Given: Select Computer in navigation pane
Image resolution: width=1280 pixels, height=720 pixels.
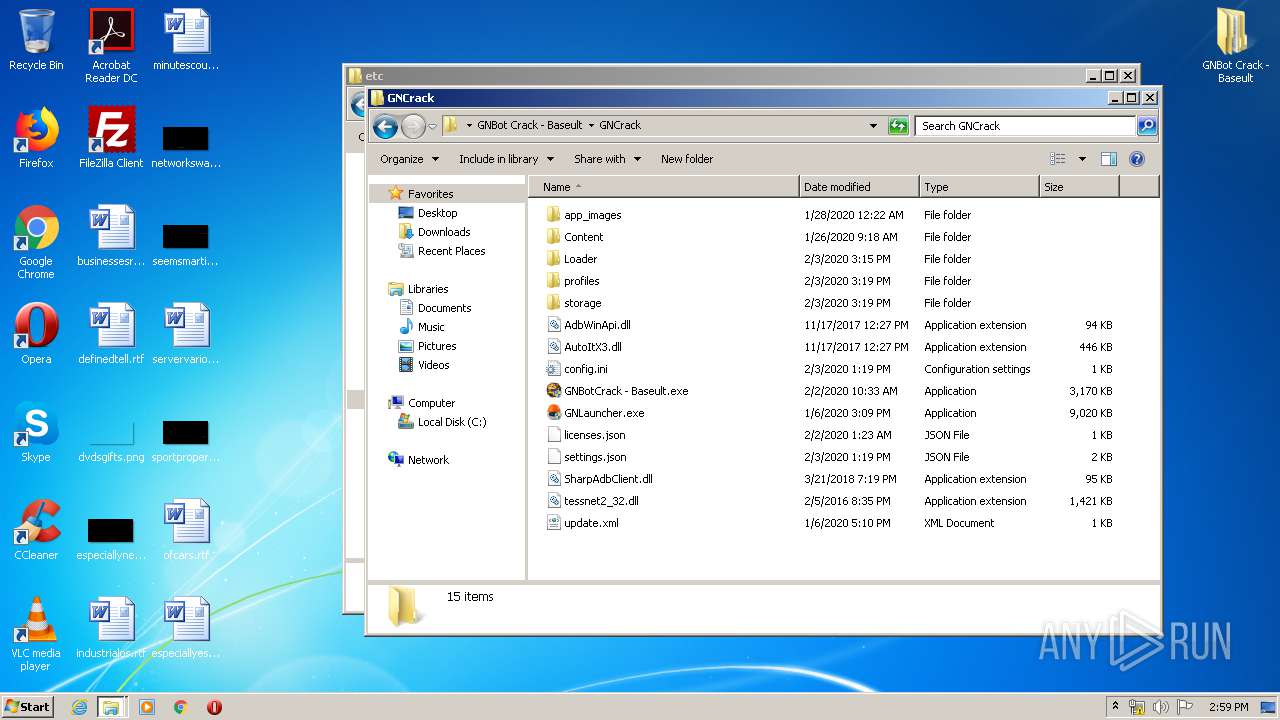Looking at the screenshot, I should coord(421,403).
